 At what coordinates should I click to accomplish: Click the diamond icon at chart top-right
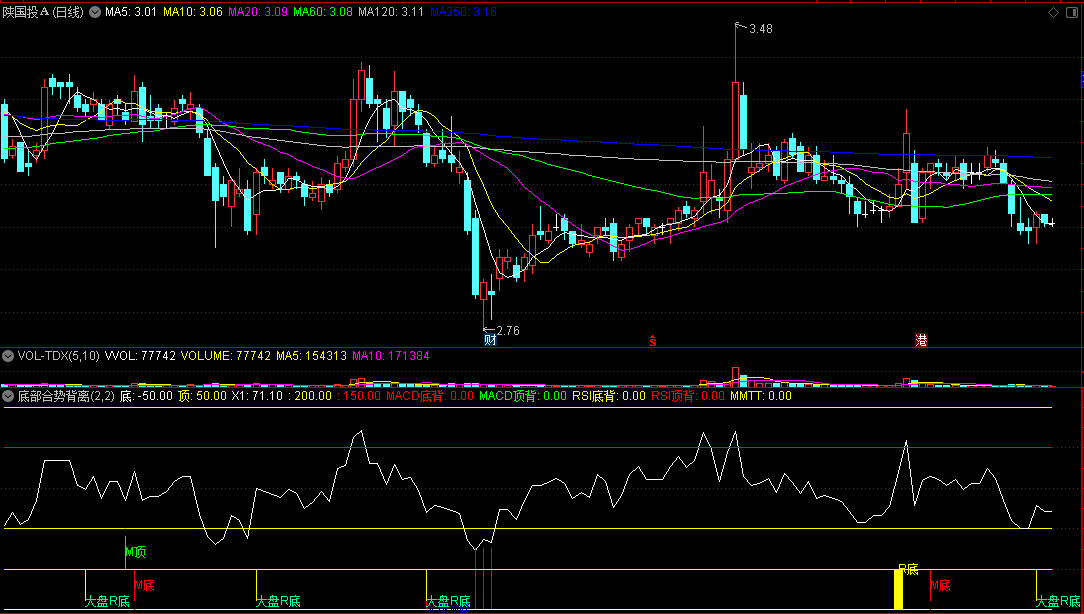tap(1054, 12)
